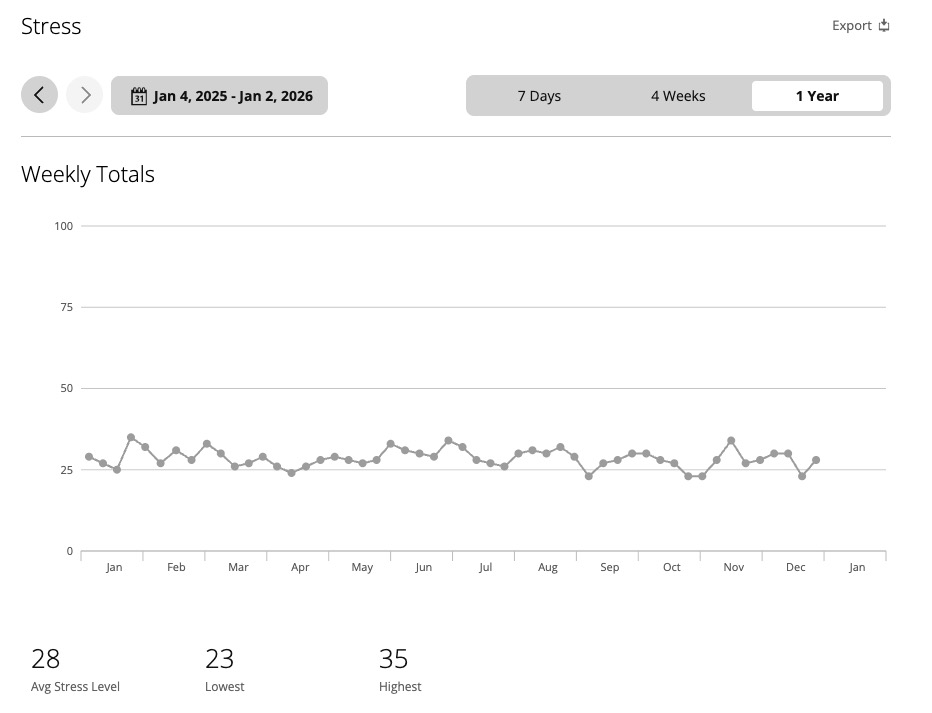Open the Jan 4, 2025 - Jan 2, 2026 date picker

tap(232, 96)
